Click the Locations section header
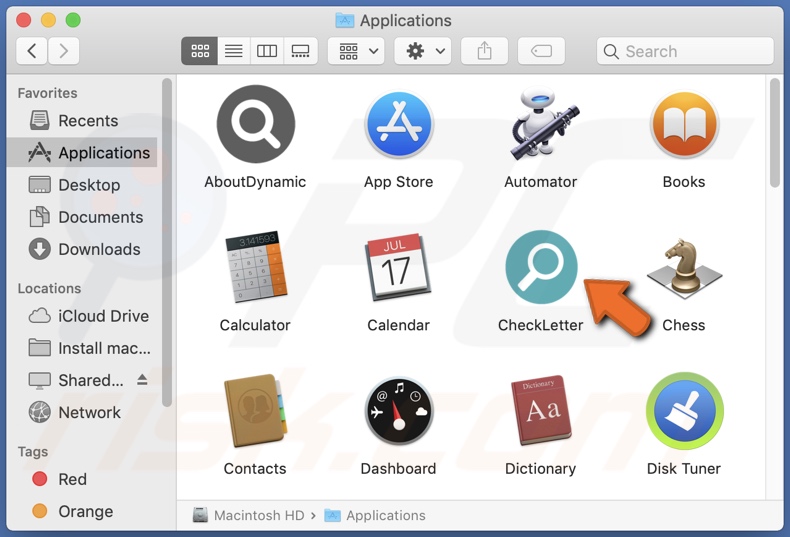 (49, 289)
